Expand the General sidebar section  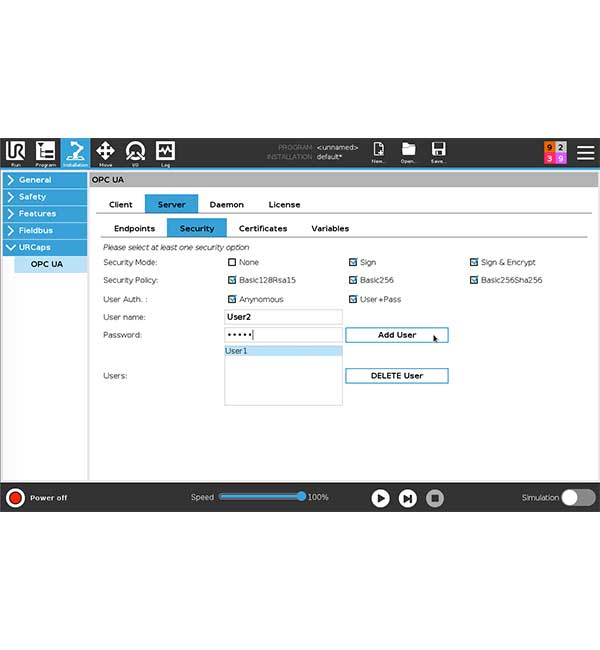pos(45,180)
